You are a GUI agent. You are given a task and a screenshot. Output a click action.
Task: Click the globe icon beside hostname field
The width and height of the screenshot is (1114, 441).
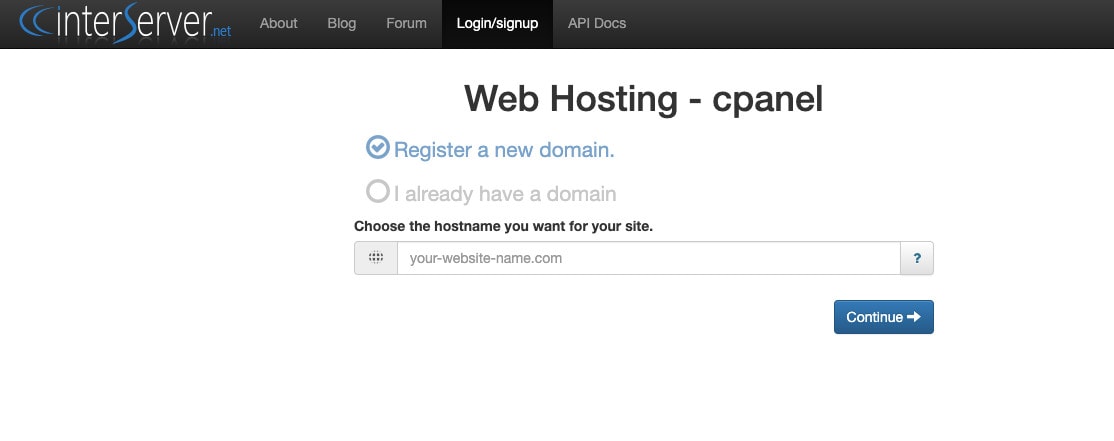376,258
